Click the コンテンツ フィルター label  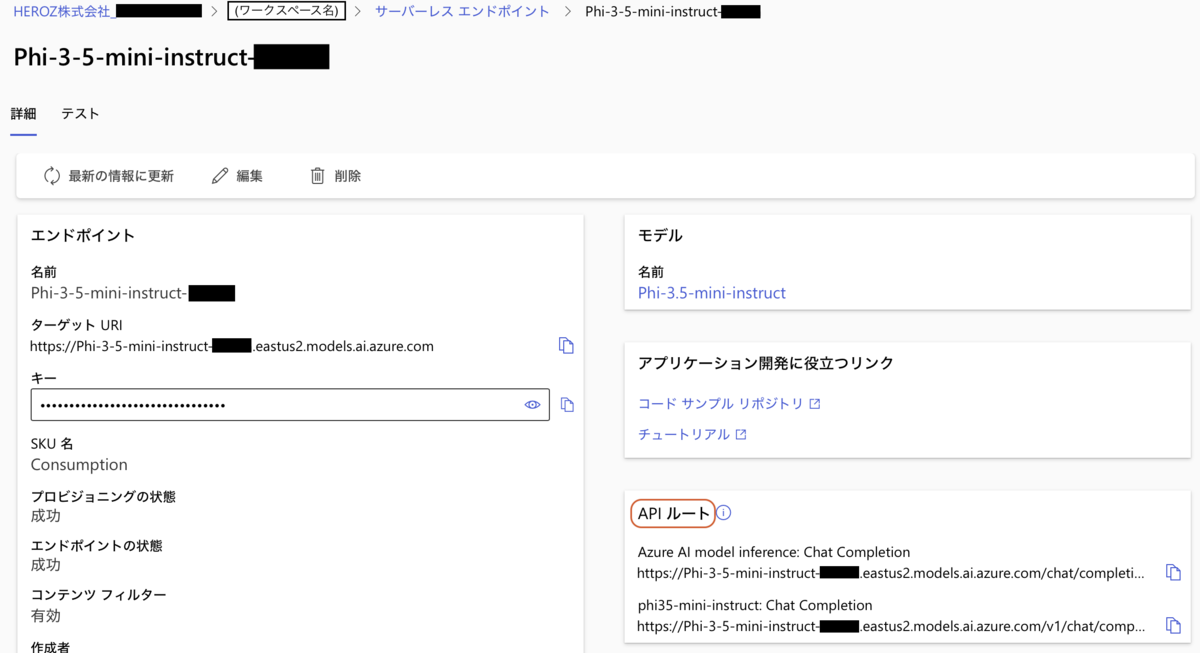(x=99, y=595)
